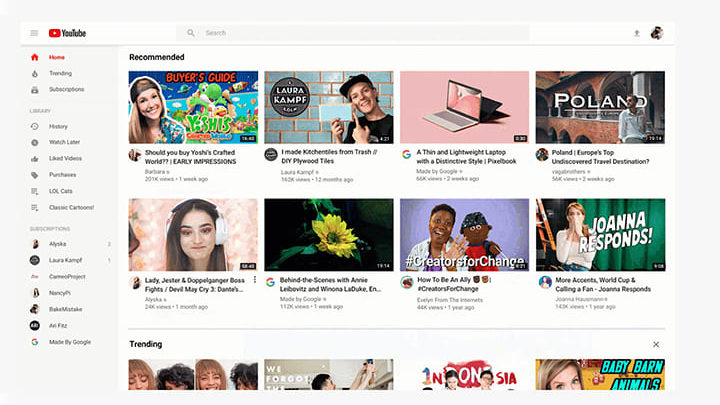Click the Subscriptions sidebar icon
Viewport: 720px width, 405px height.
pos(34,90)
